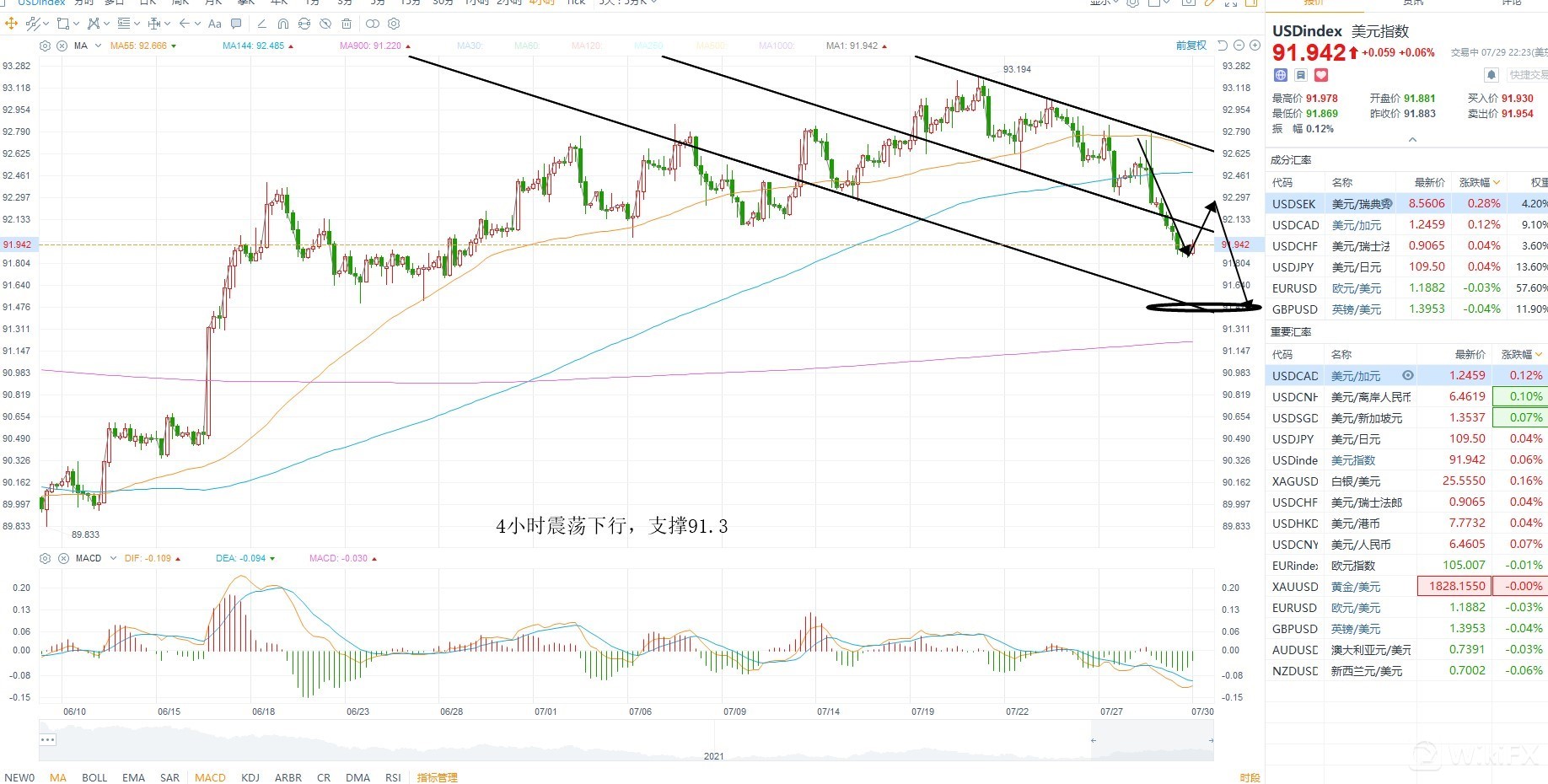This screenshot has height=784, width=1548.
Task: Click the zoom in plus icon on chart
Action: coord(1255,46)
